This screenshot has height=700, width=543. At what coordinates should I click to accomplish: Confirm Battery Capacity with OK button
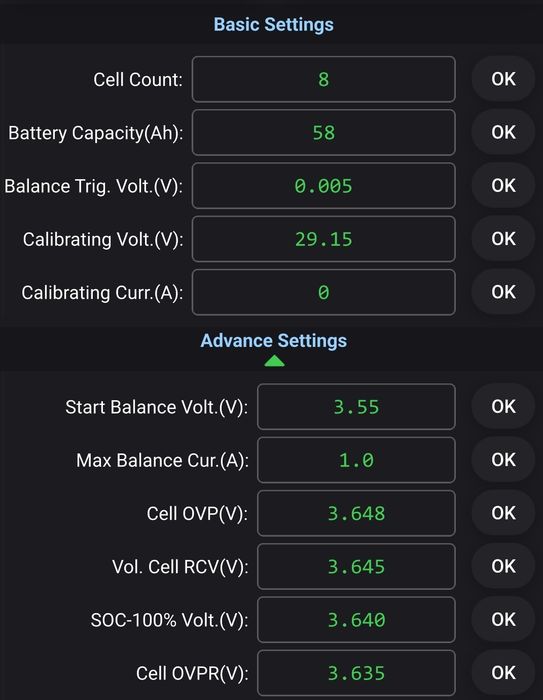[503, 132]
